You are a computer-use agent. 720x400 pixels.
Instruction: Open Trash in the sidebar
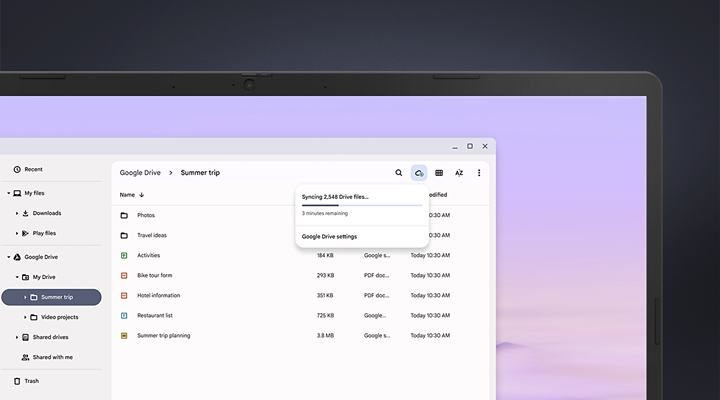[x=31, y=381]
